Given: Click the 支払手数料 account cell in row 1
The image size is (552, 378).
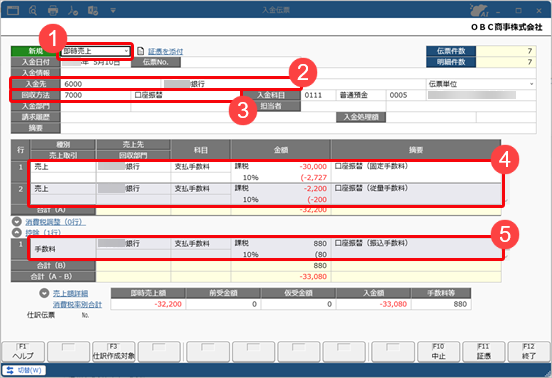Looking at the screenshot, I should [x=201, y=167].
